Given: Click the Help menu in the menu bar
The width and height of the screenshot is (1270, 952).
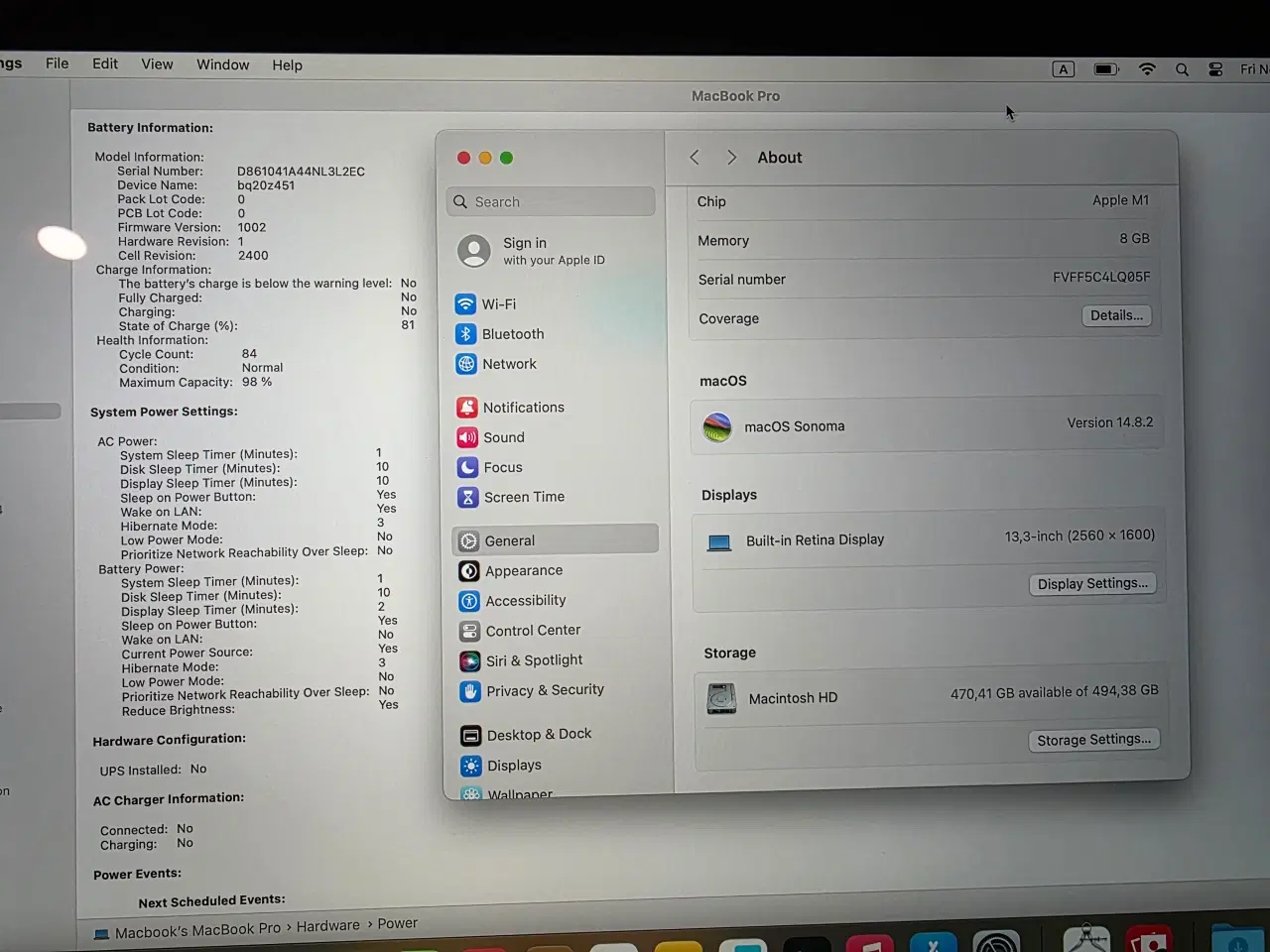Looking at the screenshot, I should click(287, 64).
